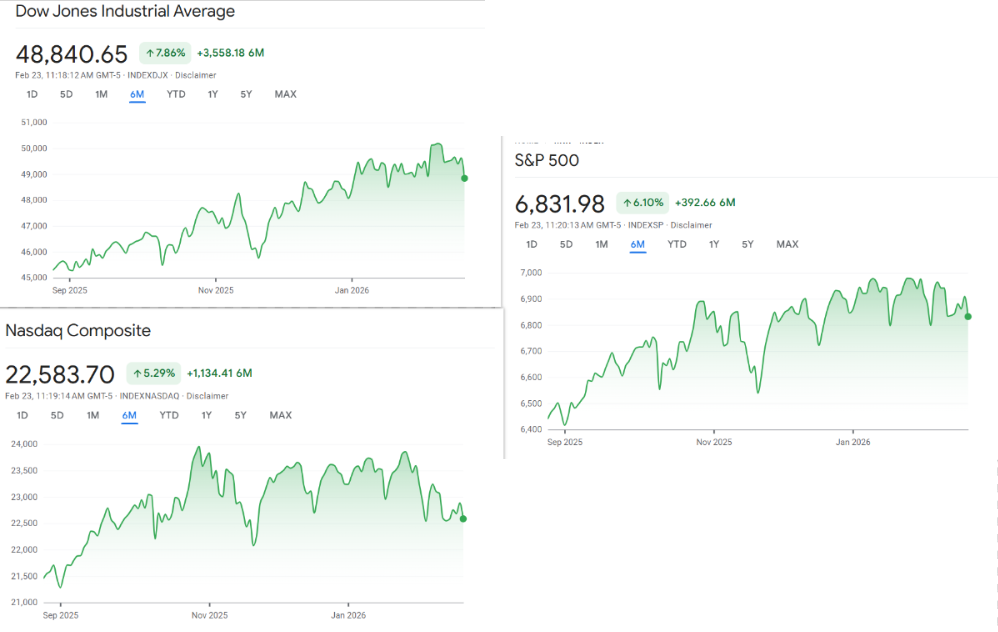The image size is (998, 632).
Task: Select the 5D range on Dow Jones chart
Action: pos(66,95)
